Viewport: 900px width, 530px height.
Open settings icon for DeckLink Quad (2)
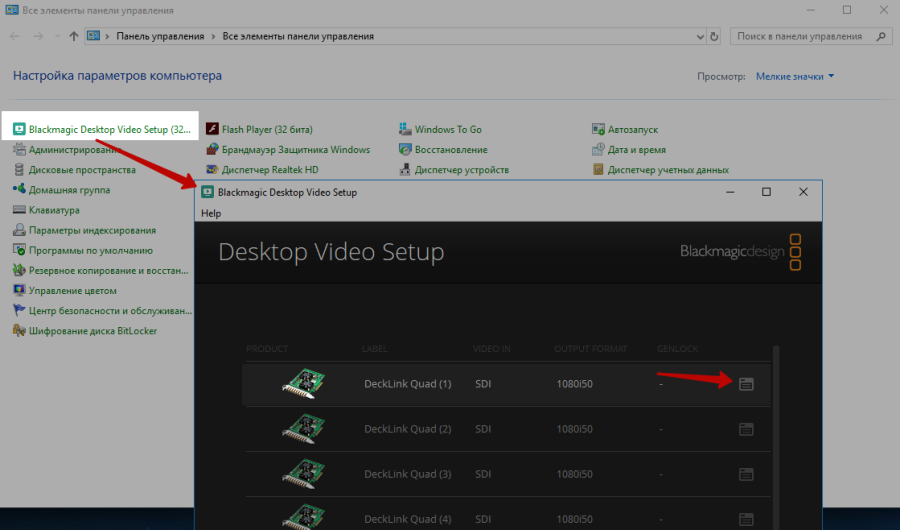(x=746, y=429)
